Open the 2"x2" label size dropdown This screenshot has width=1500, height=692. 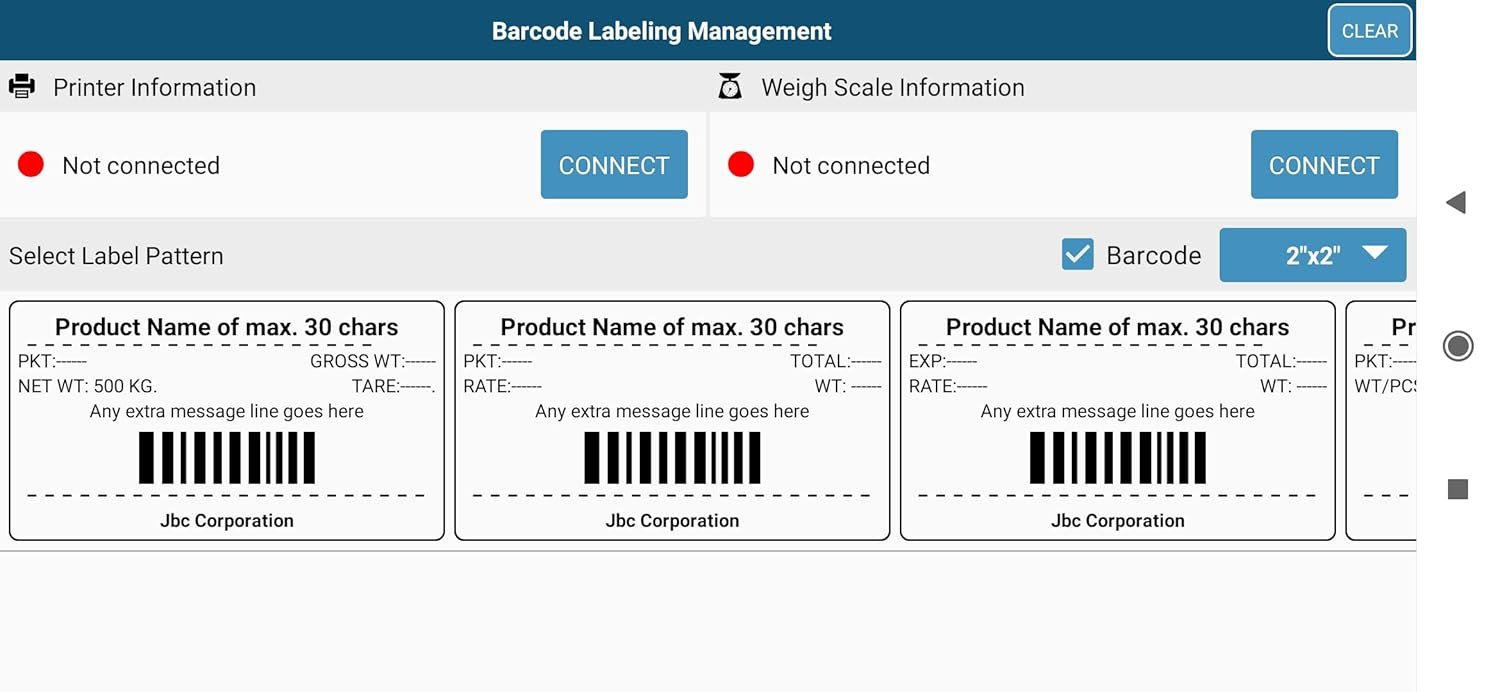1312,255
